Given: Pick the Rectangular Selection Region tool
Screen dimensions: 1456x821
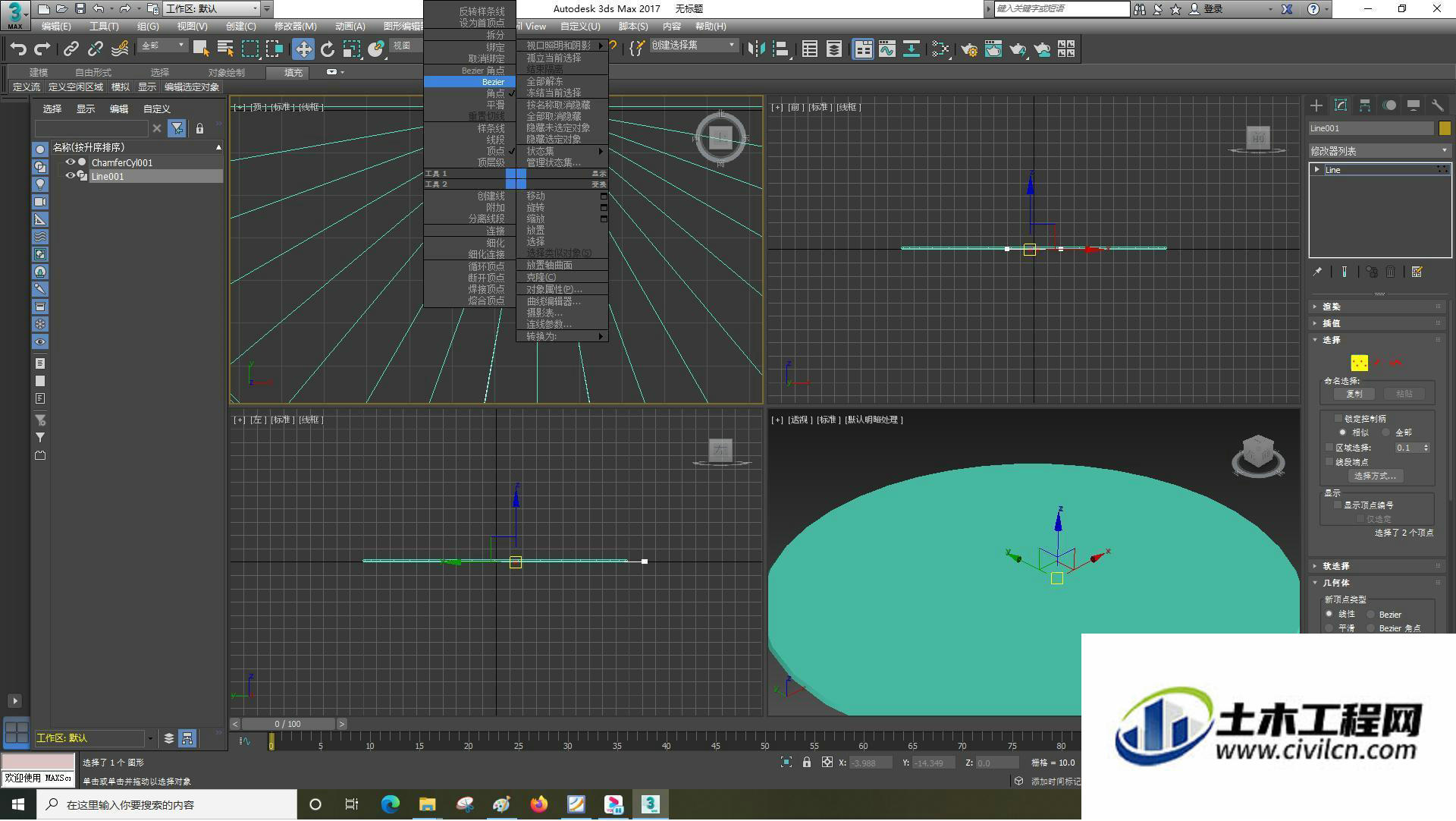Looking at the screenshot, I should point(250,49).
